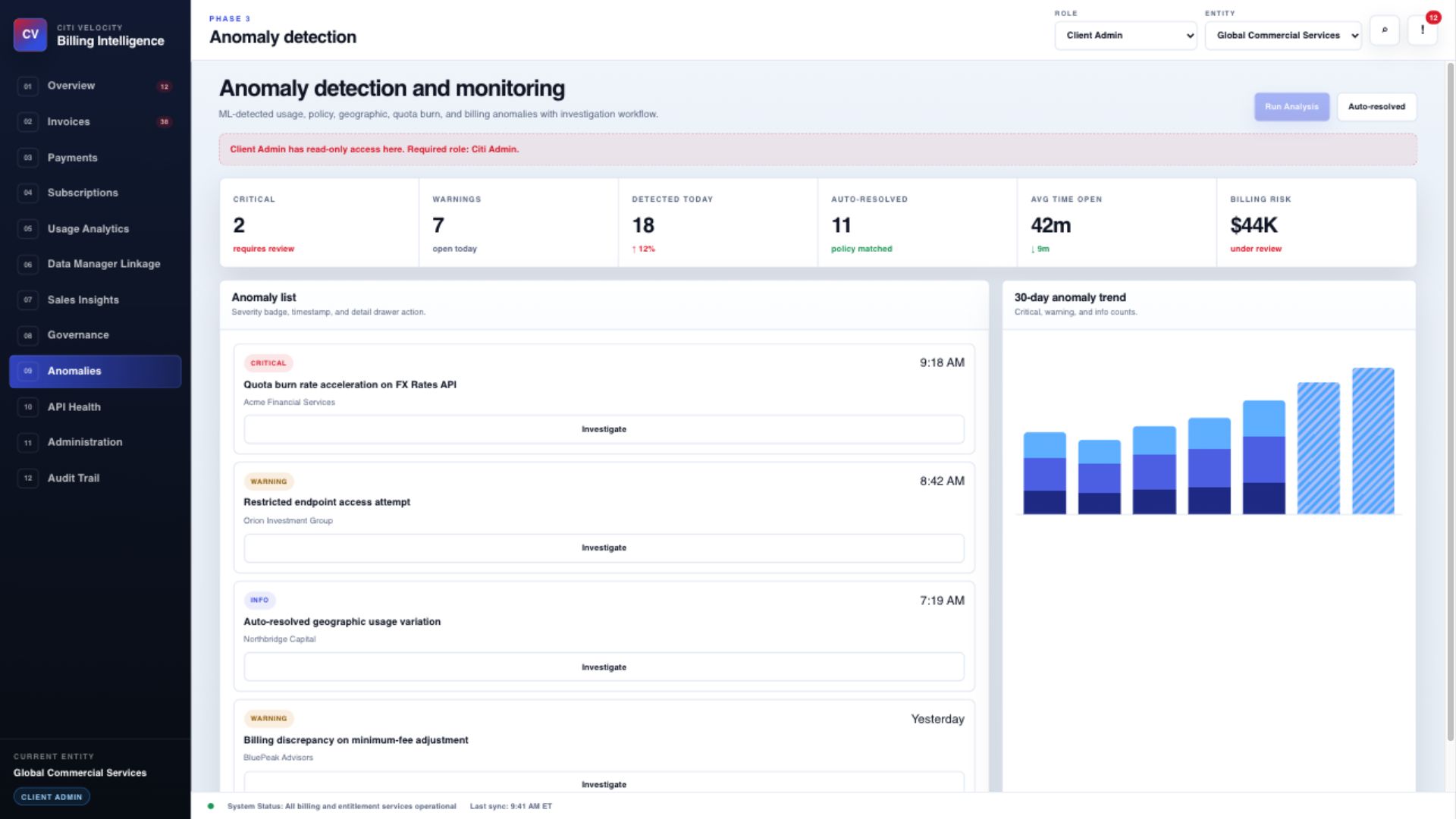Click the read-only access warning banner

(817, 149)
